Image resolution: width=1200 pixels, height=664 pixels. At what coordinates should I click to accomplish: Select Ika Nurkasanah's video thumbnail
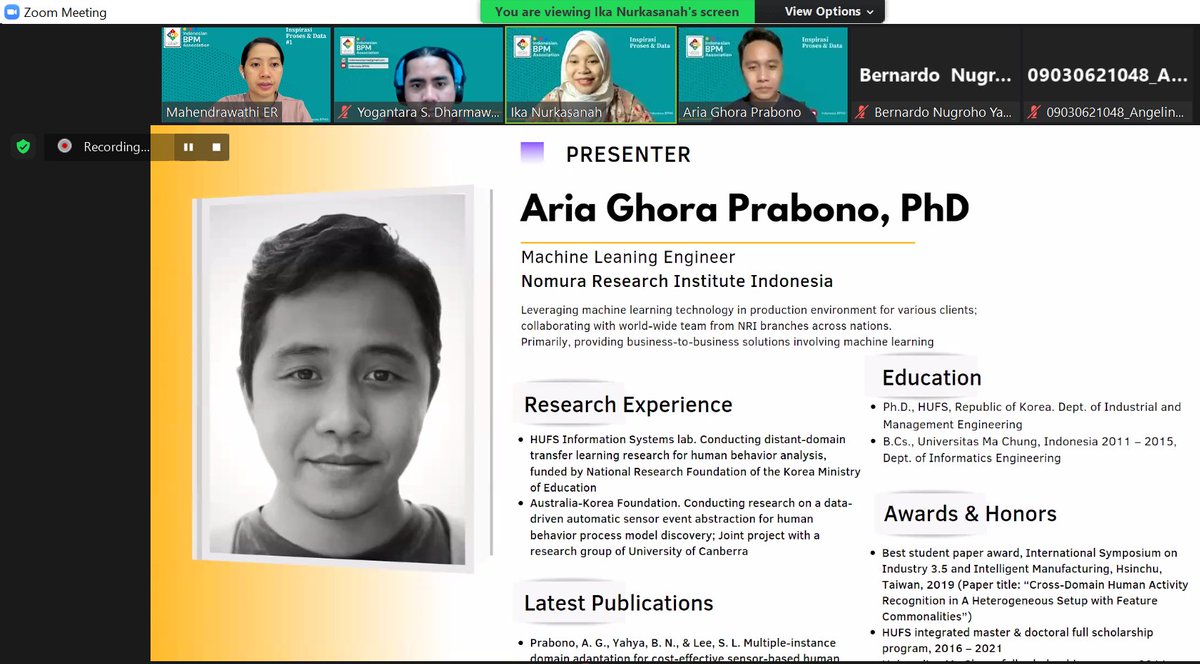coord(590,75)
